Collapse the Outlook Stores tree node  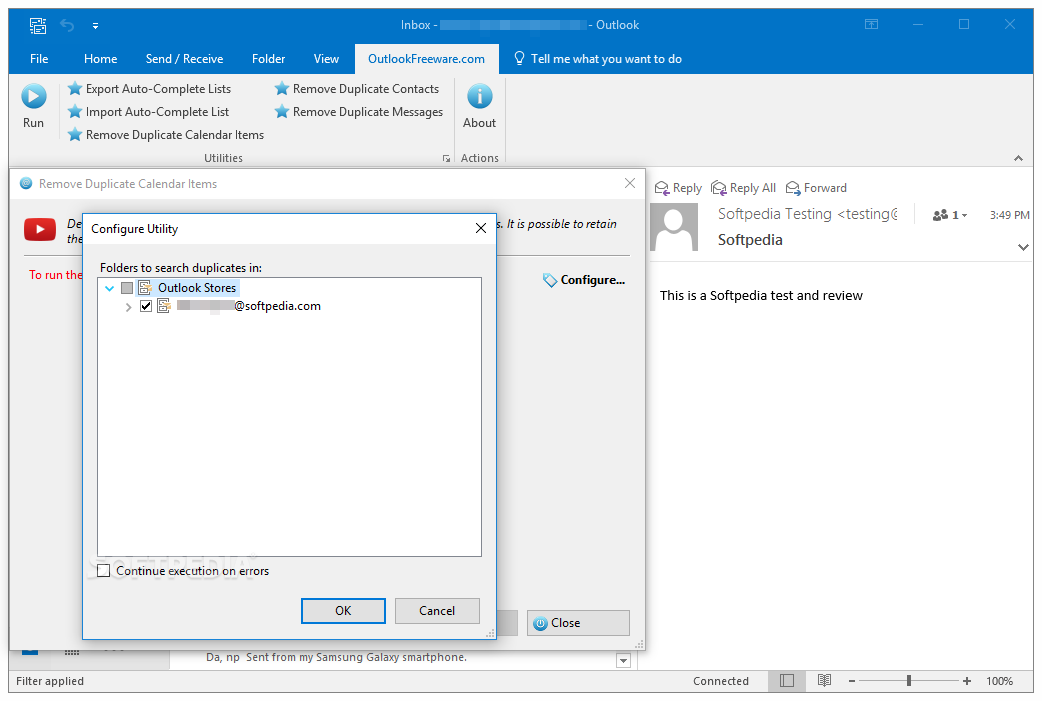click(110, 288)
